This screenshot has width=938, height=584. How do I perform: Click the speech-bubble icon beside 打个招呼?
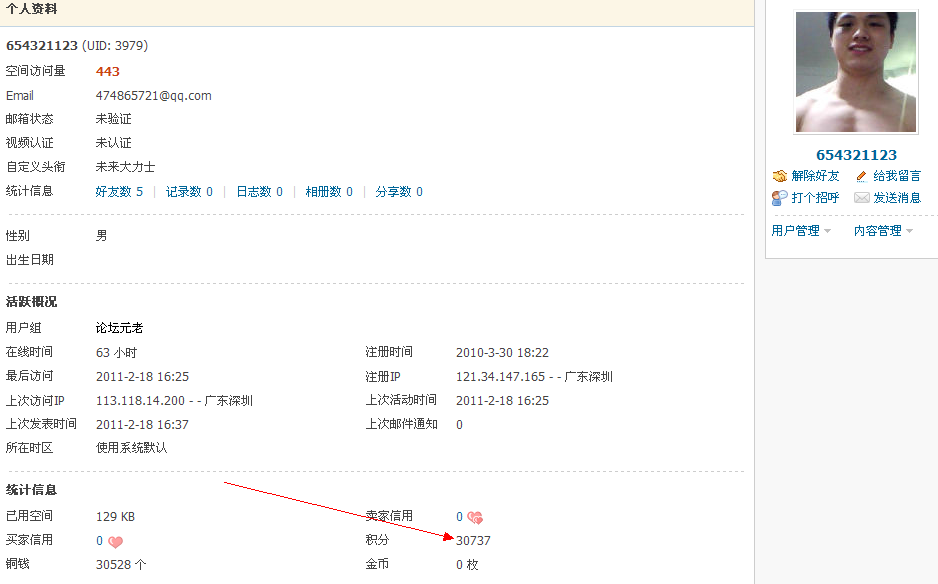pyautogui.click(x=779, y=198)
